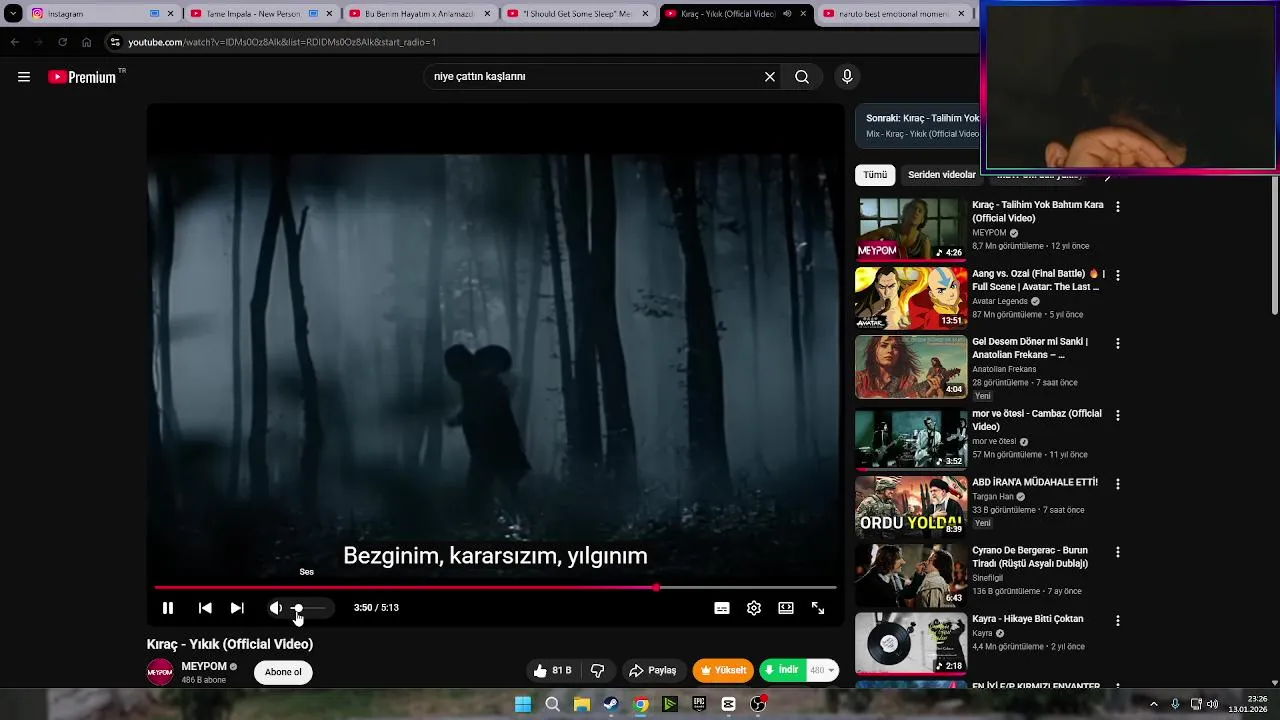Open the MEYPOM channel avatar
This screenshot has height=720, width=1280.
click(160, 672)
